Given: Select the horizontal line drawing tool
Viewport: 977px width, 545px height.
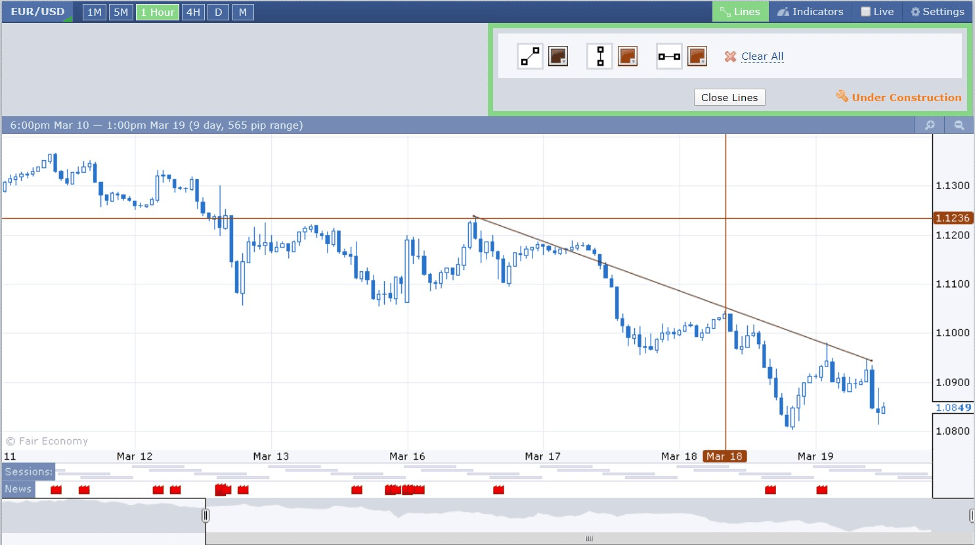Looking at the screenshot, I should pyautogui.click(x=669, y=57).
